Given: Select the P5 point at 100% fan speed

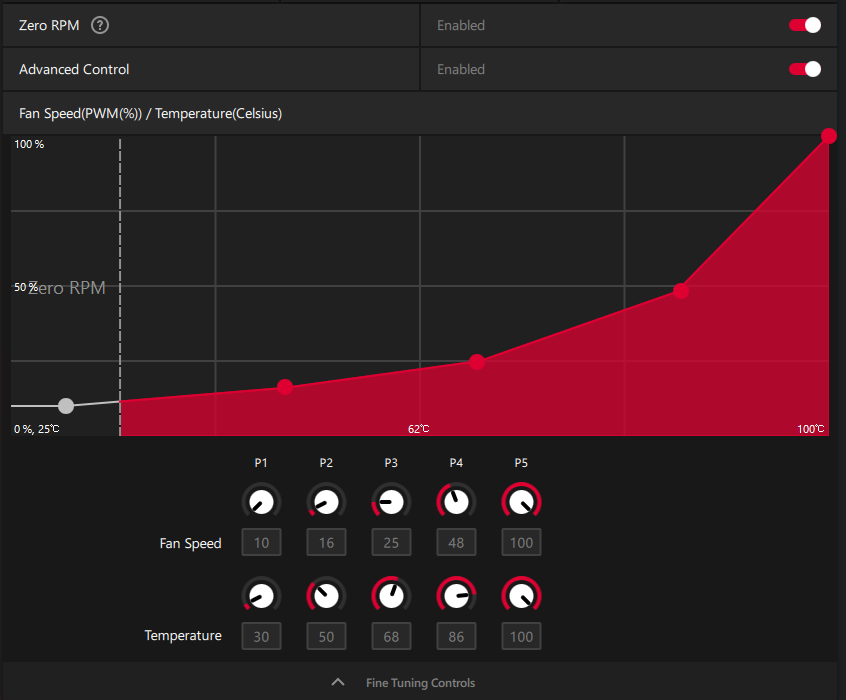Looking at the screenshot, I should click(x=829, y=136).
